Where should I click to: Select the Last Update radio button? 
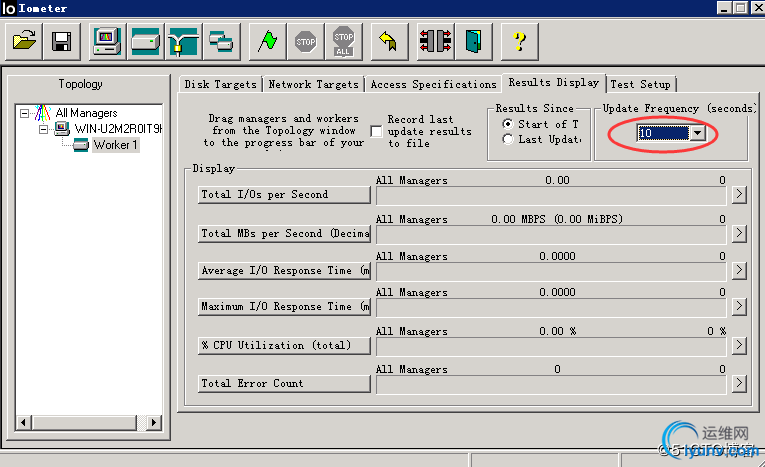[x=508, y=139]
